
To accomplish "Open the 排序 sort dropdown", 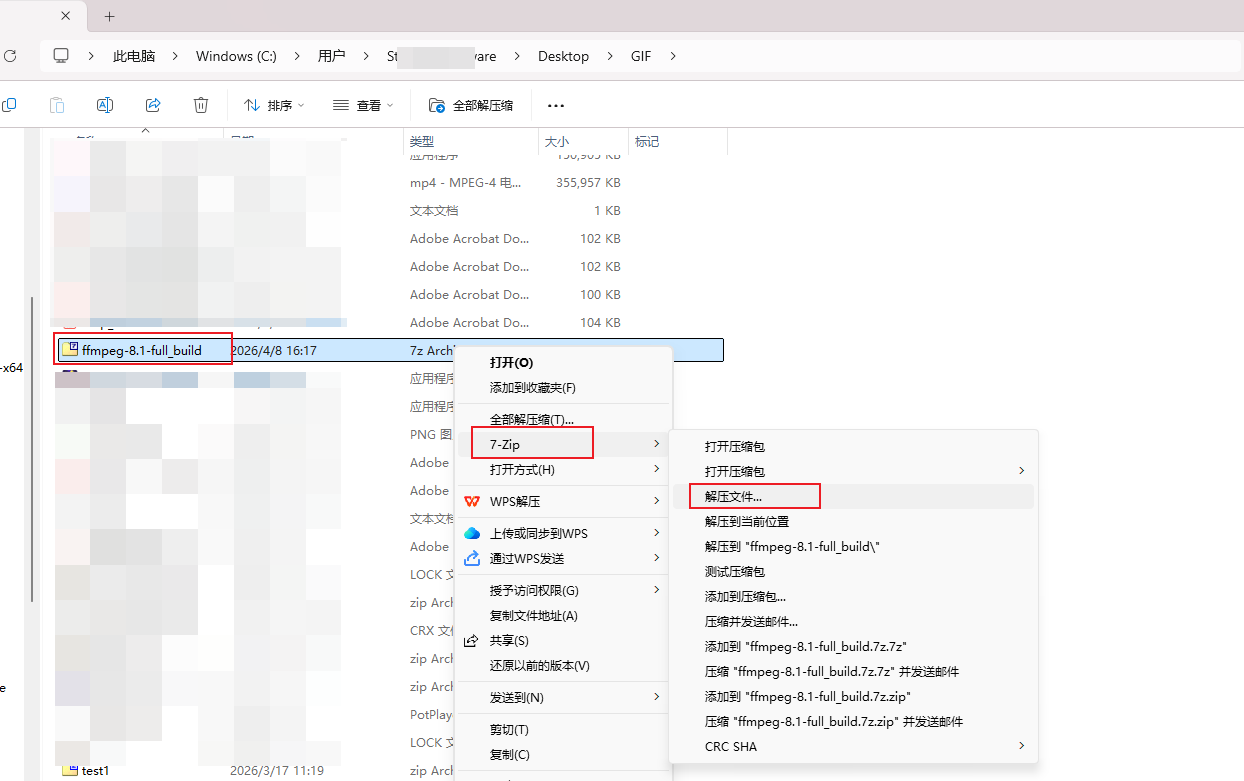I will coord(274,105).
